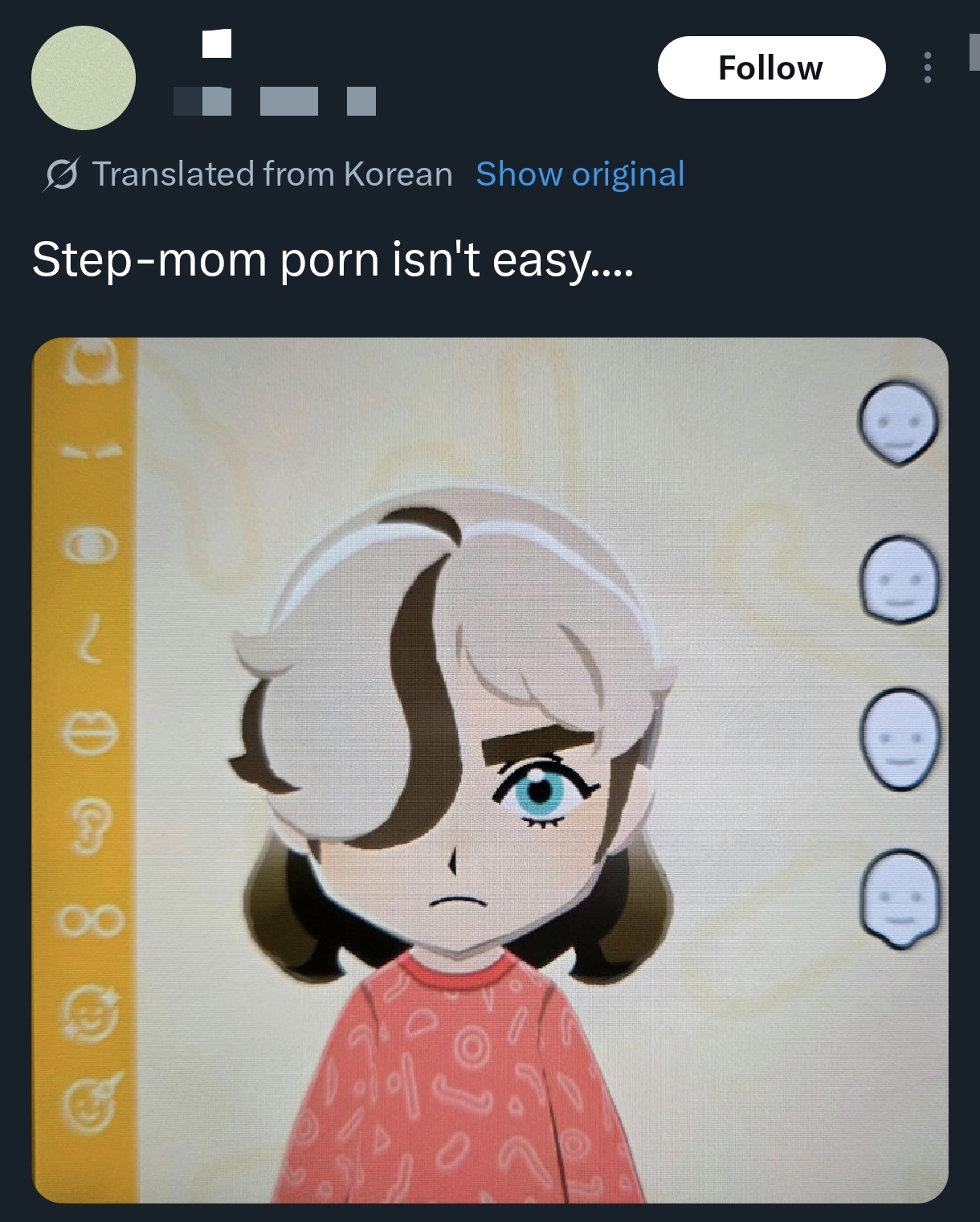Choose the fourth face shape option
Screen dimensions: 980x1222
click(x=899, y=898)
